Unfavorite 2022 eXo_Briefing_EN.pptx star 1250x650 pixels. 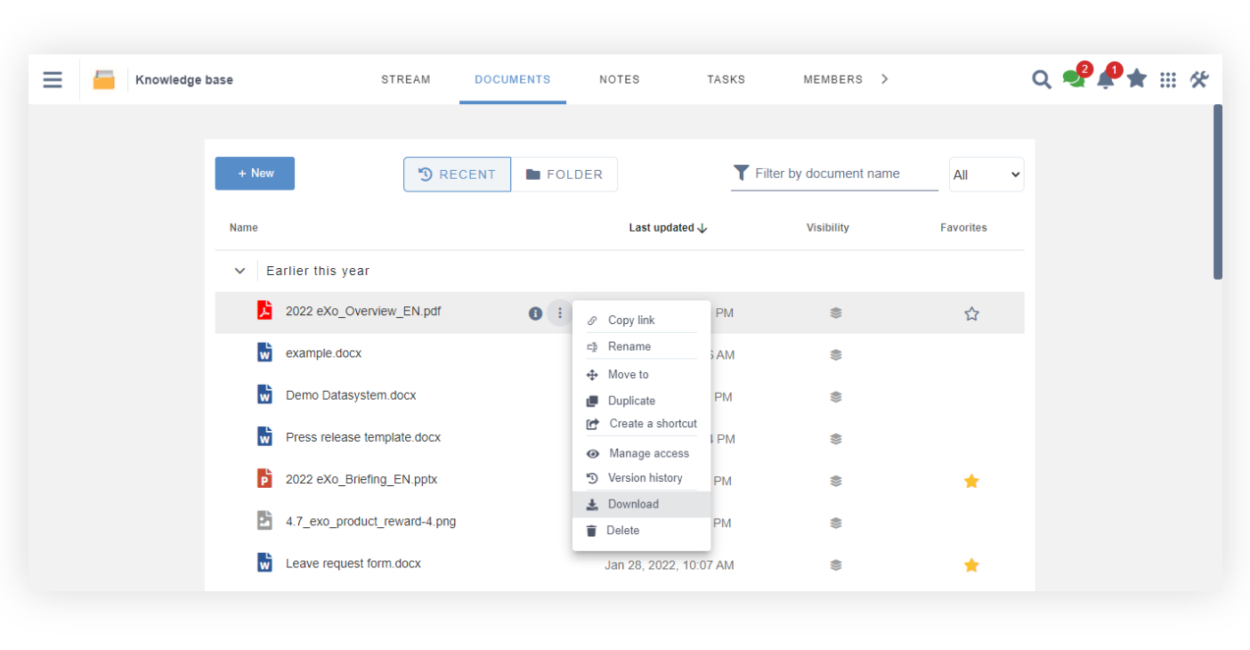point(971,481)
